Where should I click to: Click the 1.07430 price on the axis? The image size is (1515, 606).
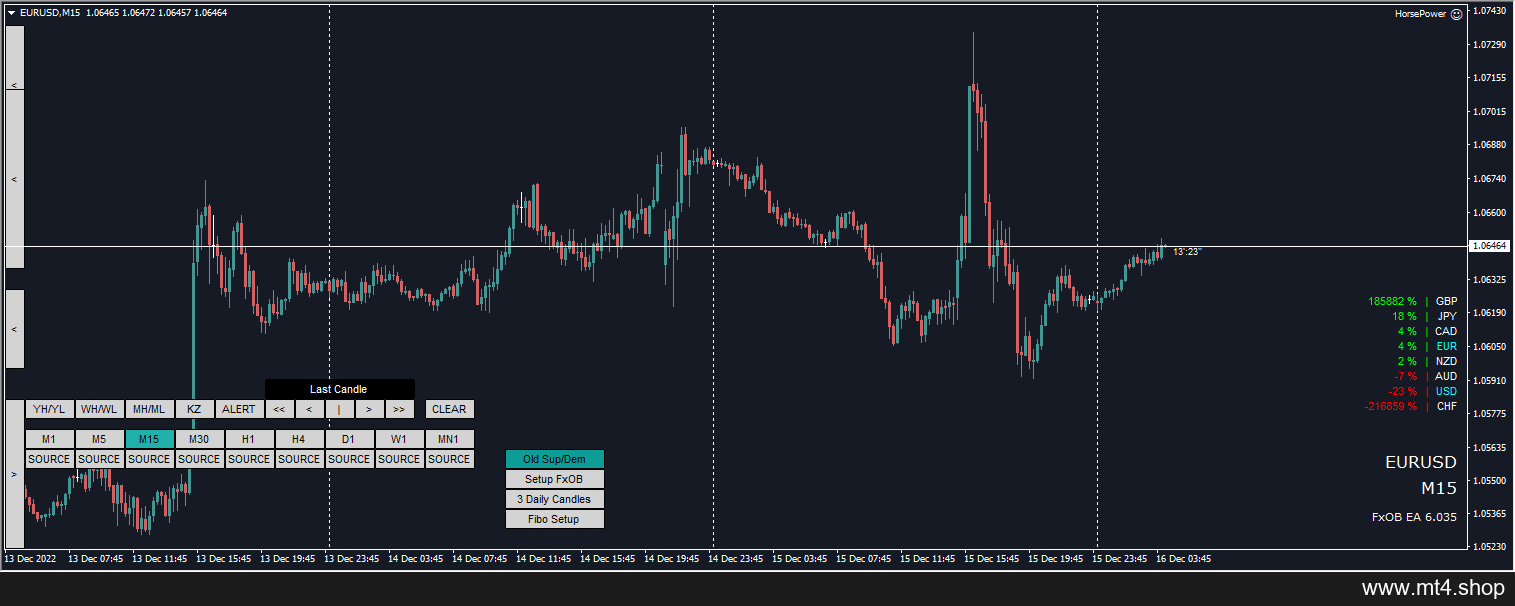click(x=1492, y=10)
